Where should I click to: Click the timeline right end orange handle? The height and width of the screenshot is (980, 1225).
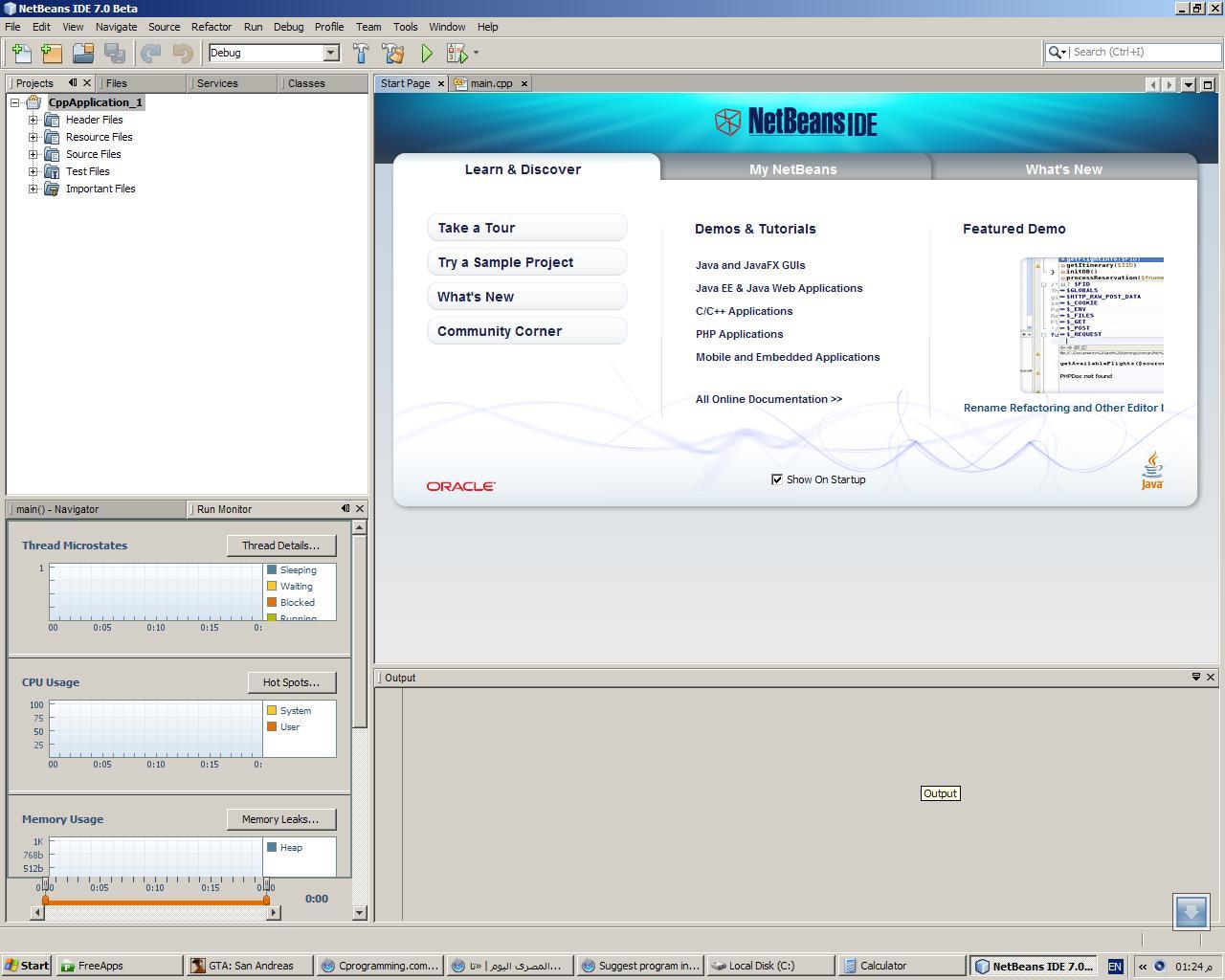coord(266,901)
